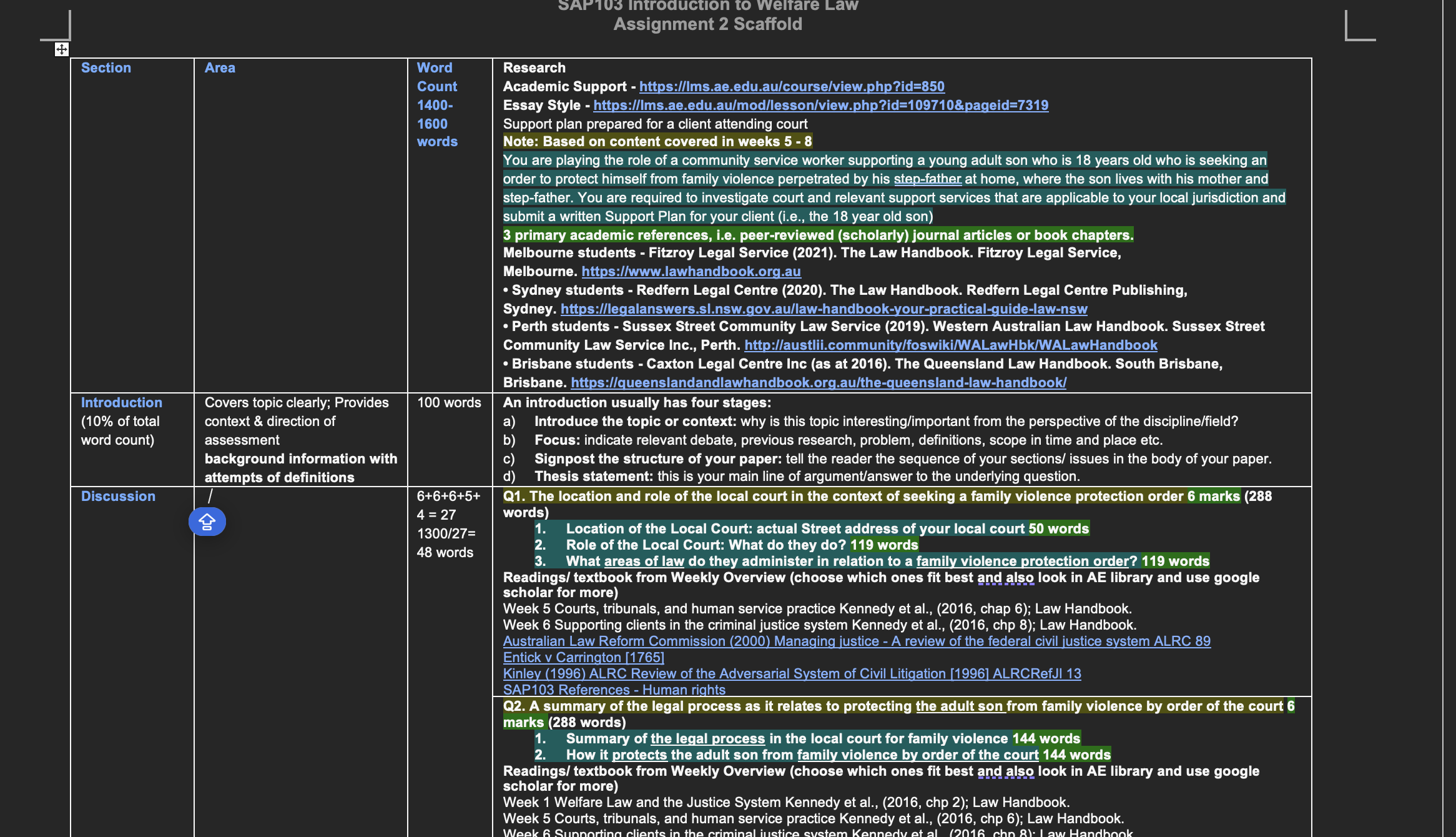
Task: Click the Discussion section heading
Action: [x=118, y=497]
